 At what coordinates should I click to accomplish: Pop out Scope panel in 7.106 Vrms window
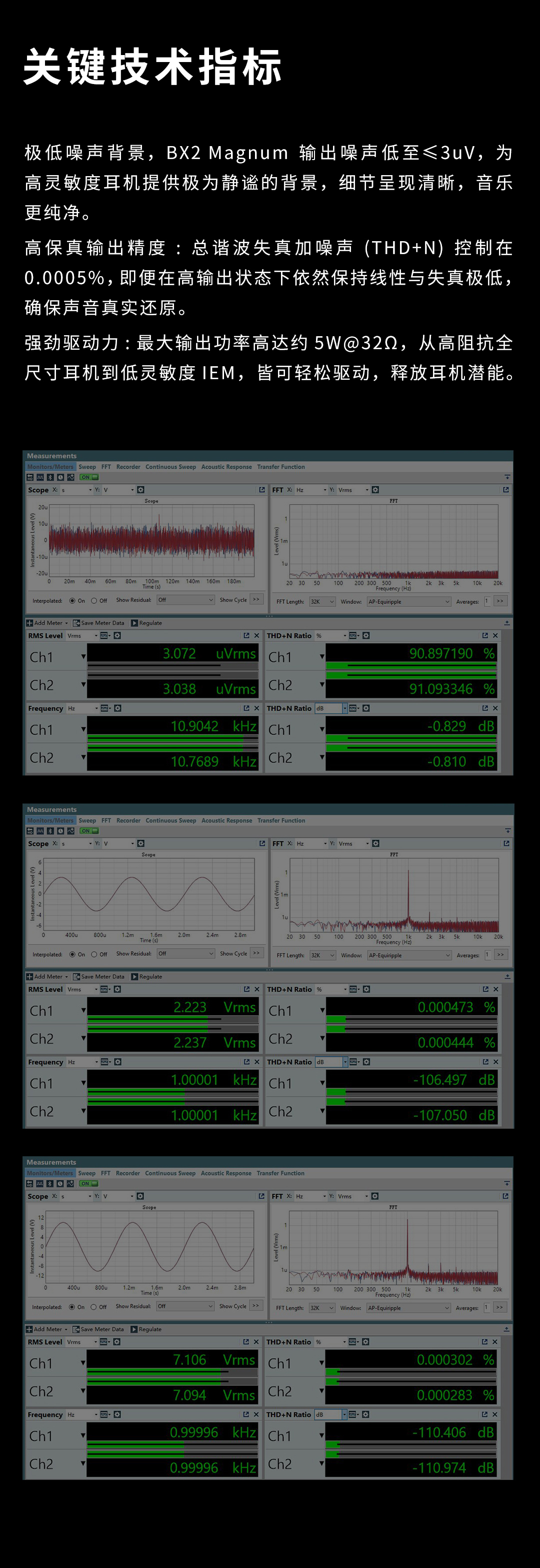pos(261,1196)
